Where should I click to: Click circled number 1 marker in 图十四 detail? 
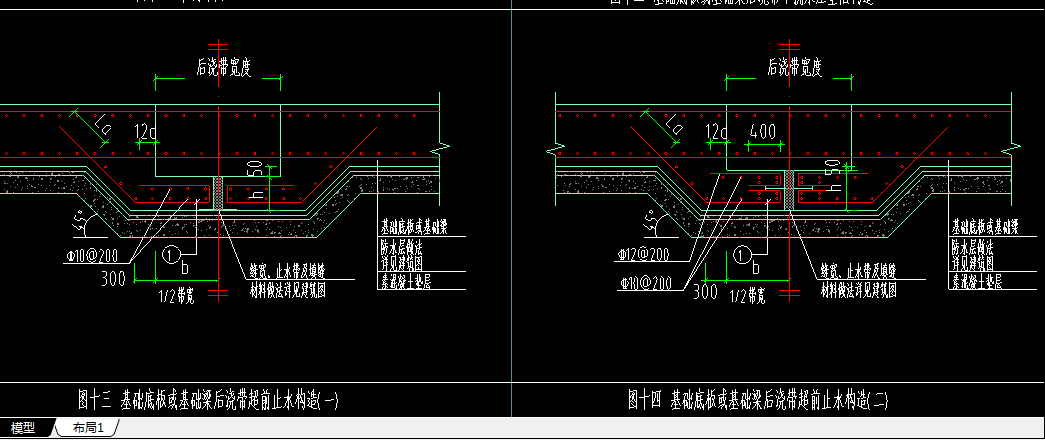(742, 255)
